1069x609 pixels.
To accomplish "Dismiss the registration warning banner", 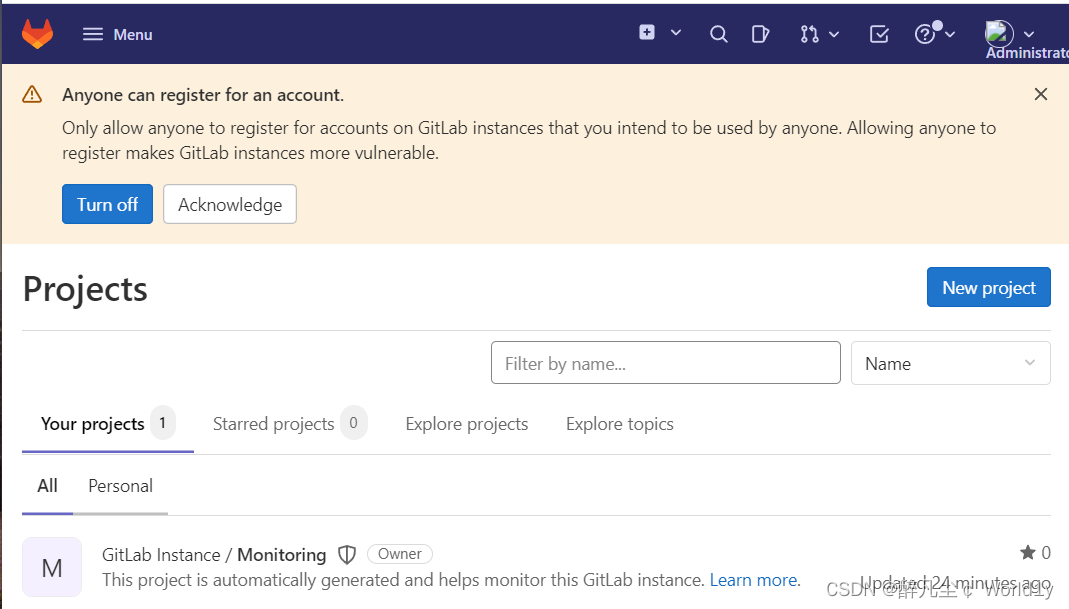I will click(1041, 94).
